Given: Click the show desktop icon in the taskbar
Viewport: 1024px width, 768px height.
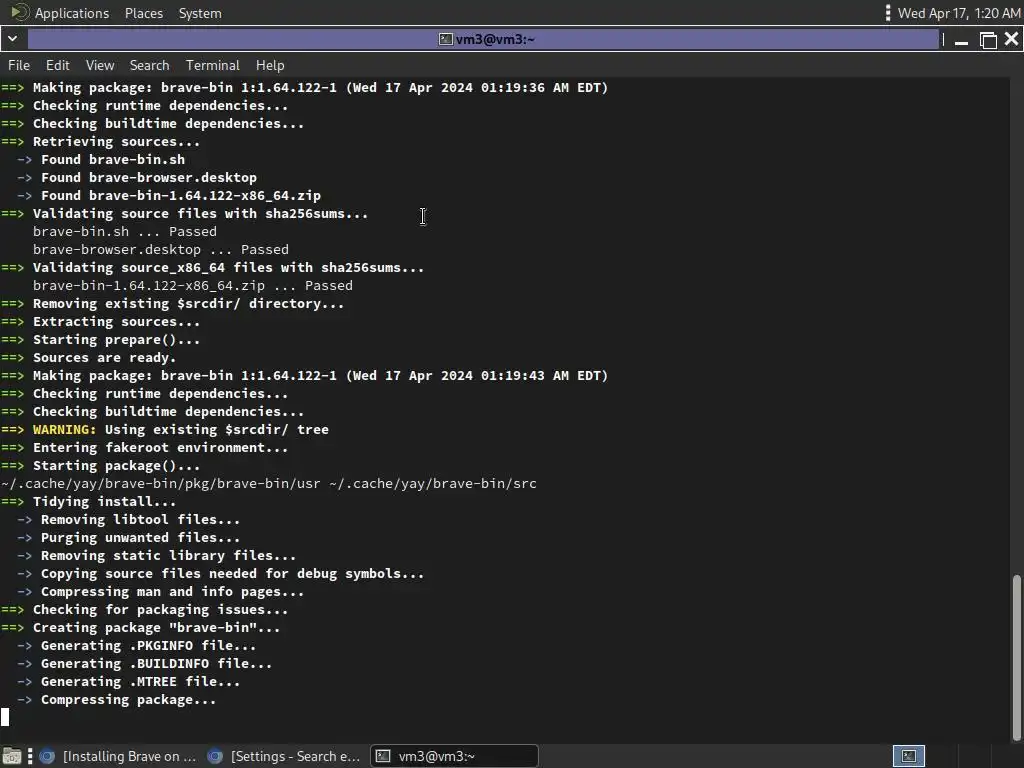Looking at the screenshot, I should coord(12,756).
